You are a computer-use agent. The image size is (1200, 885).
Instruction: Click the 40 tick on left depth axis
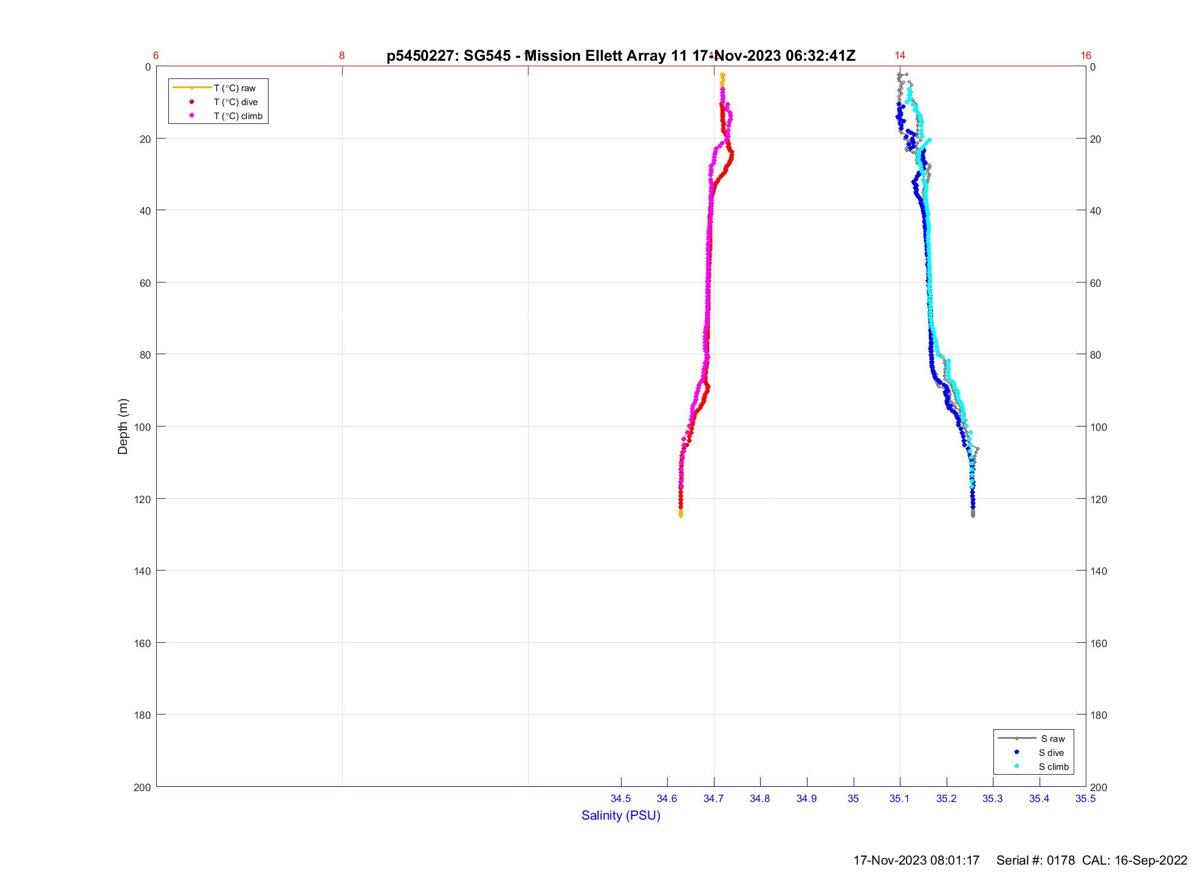145,211
